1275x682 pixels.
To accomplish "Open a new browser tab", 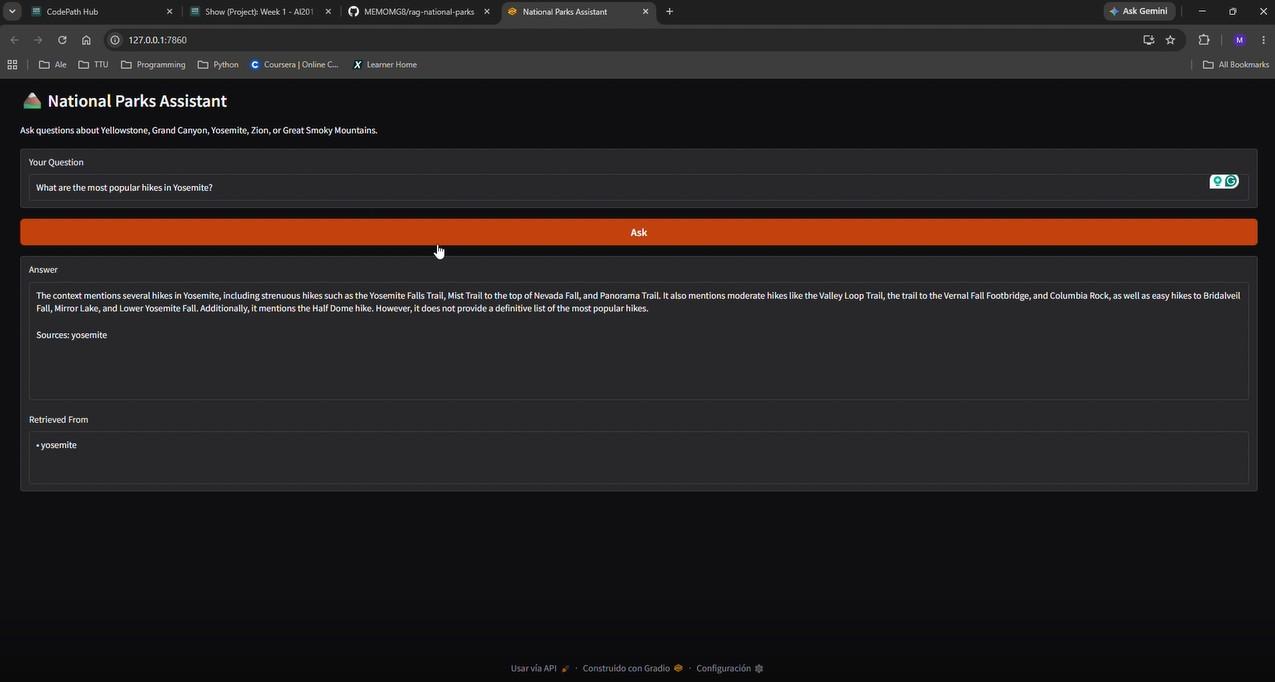I will click(x=669, y=12).
